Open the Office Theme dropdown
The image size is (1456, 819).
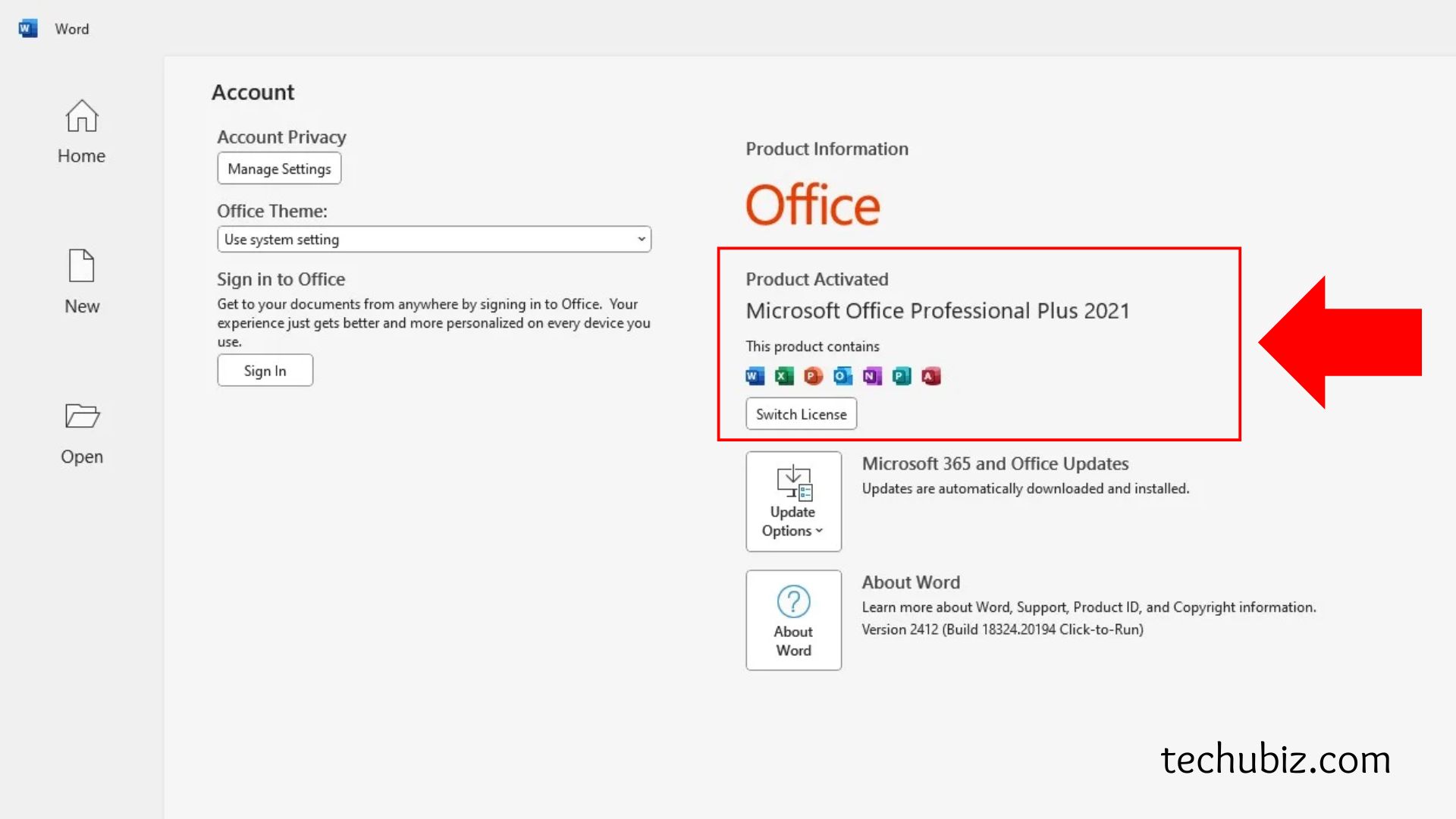(433, 240)
